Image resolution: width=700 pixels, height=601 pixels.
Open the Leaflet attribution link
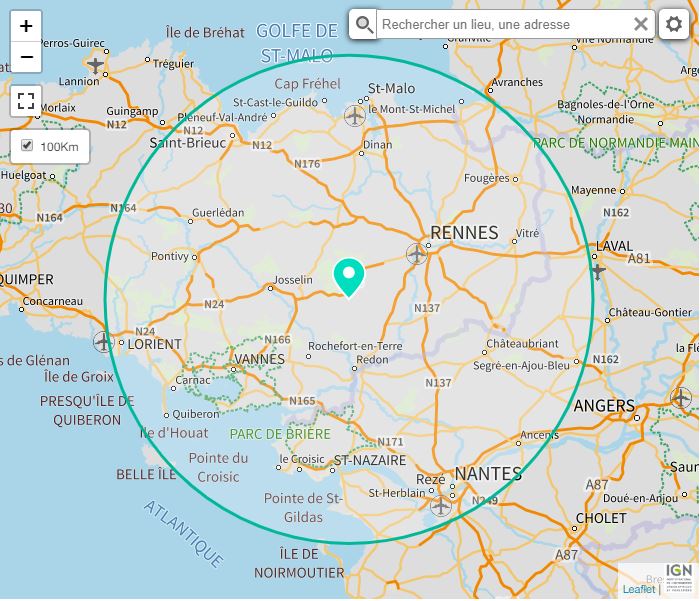coord(638,589)
